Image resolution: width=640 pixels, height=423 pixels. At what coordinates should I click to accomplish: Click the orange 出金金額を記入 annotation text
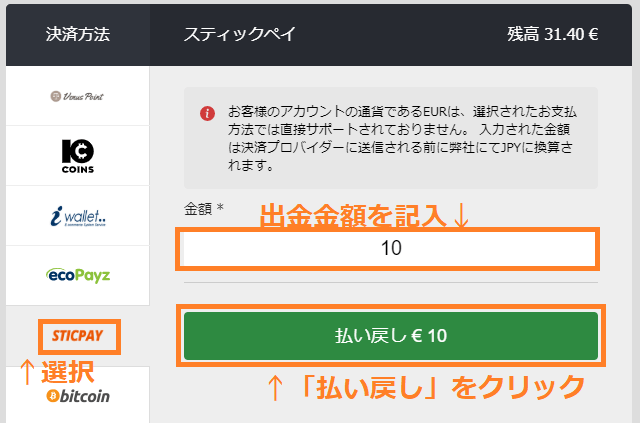click(x=351, y=215)
